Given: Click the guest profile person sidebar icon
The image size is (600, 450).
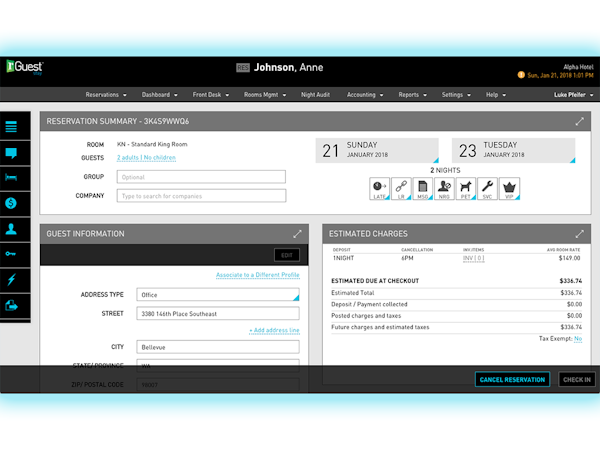Looking at the screenshot, I should (x=12, y=229).
